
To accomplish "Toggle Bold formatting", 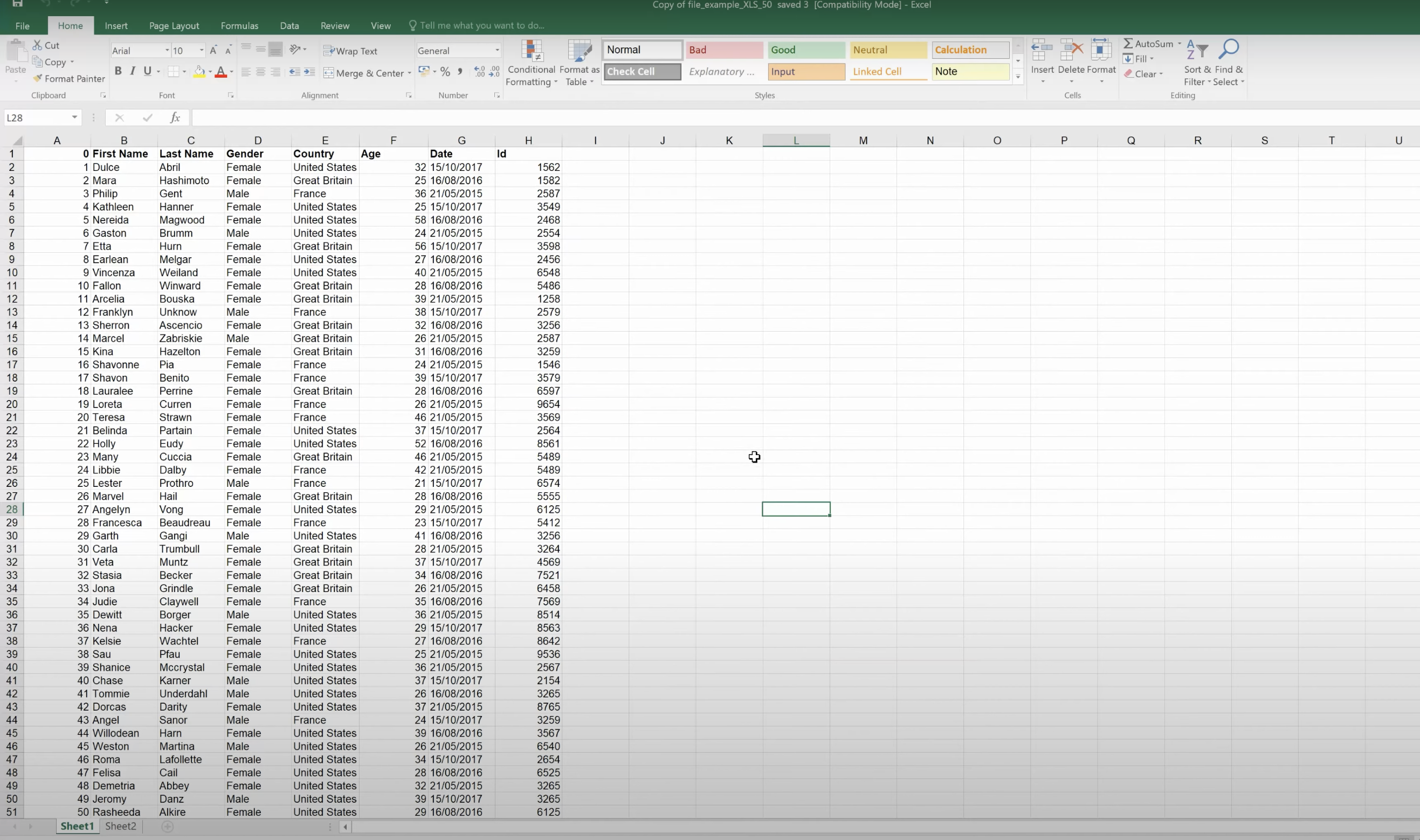I will (118, 71).
